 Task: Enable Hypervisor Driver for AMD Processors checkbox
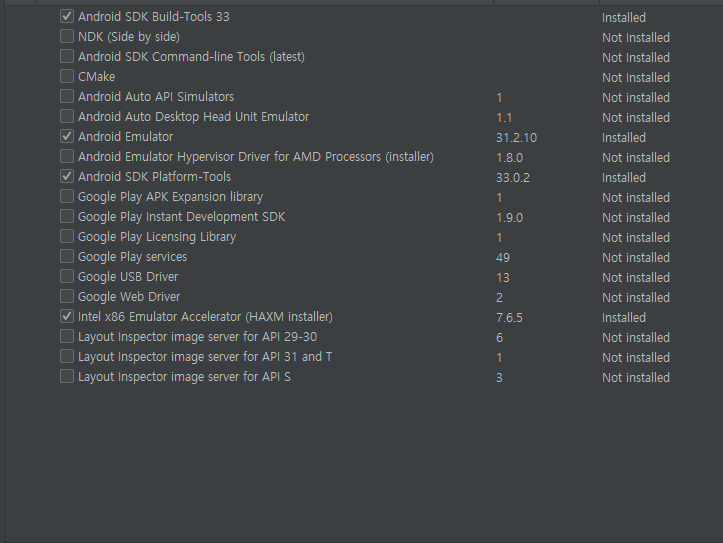coord(67,157)
